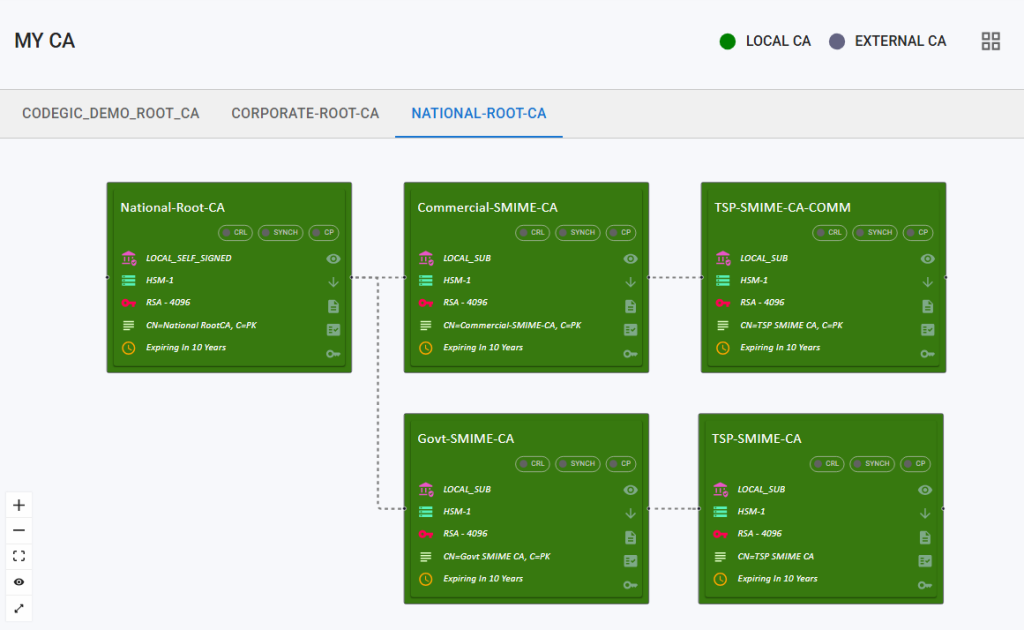
Task: Click the certificate checklist icon on TSP-SMIME-CA-COMM card
Action: point(927,329)
